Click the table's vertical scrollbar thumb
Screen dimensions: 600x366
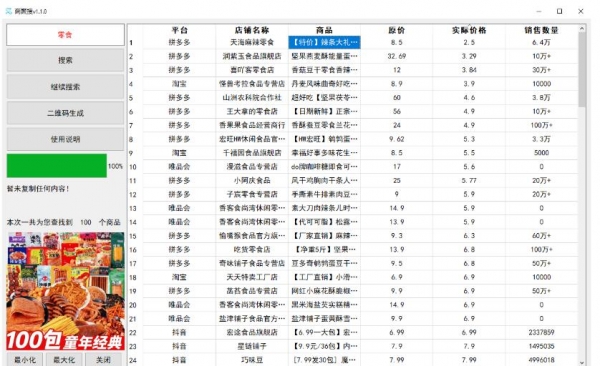click(582, 69)
